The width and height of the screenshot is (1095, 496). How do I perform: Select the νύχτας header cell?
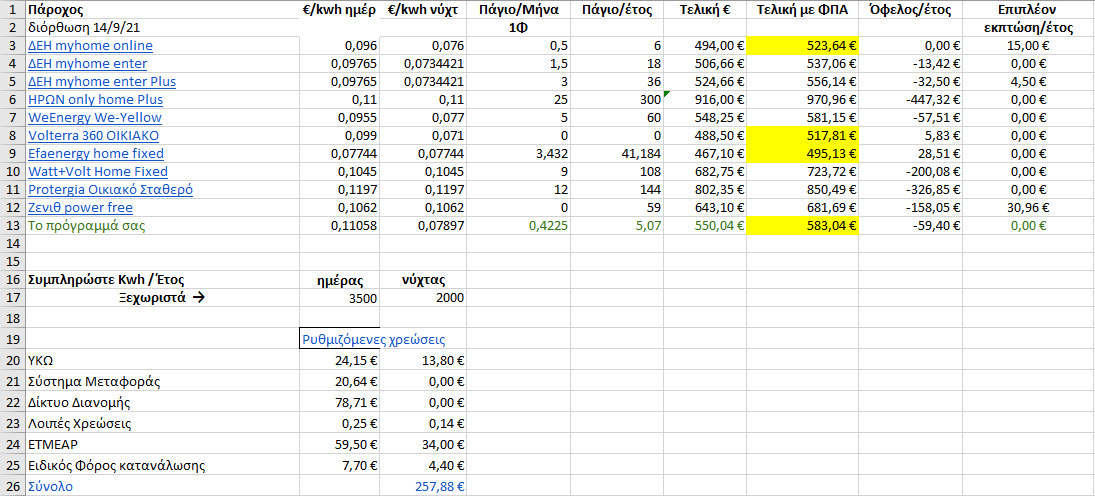(423, 280)
